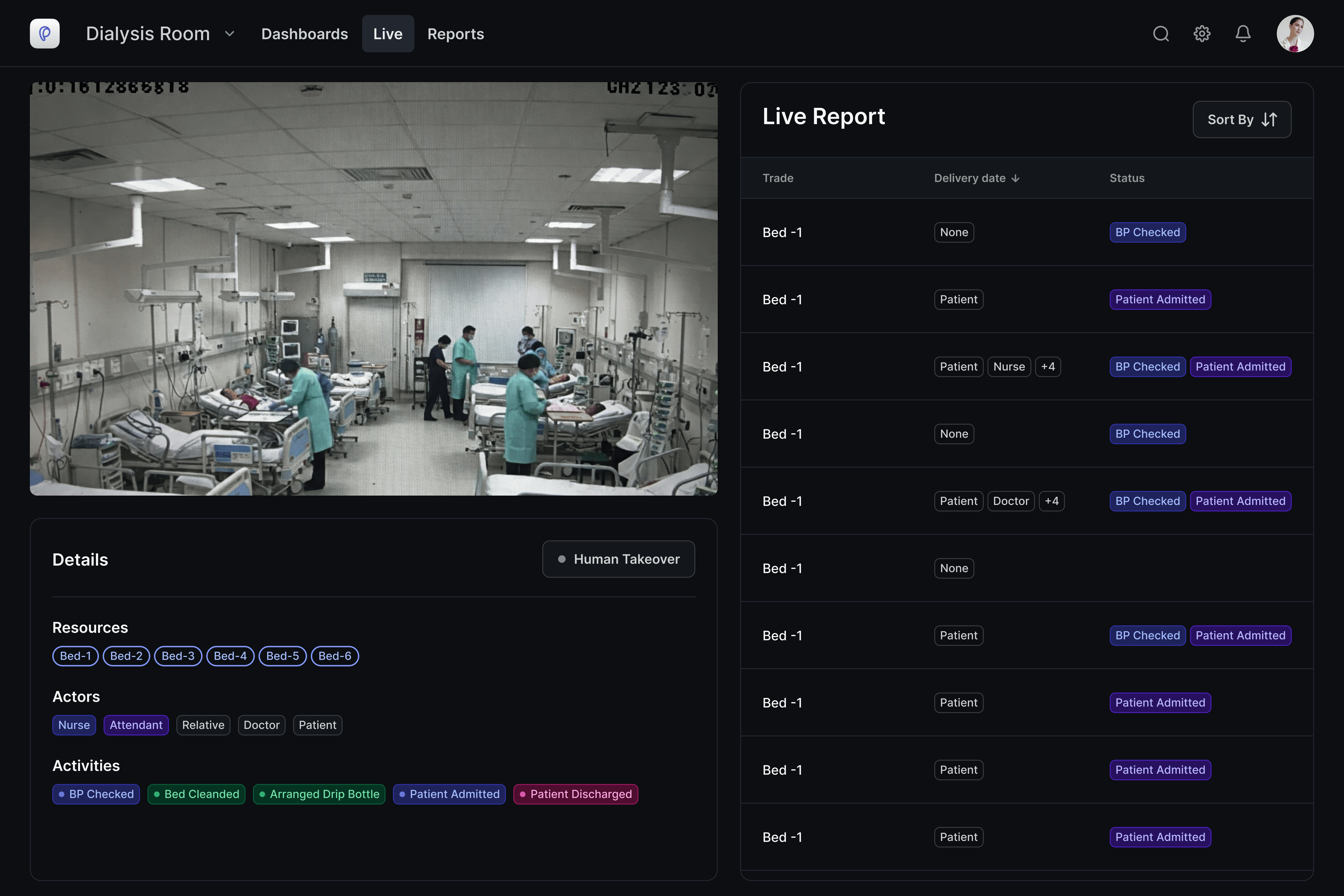This screenshot has height=896, width=1344.
Task: Click Doctor chip in fifth report row
Action: click(x=1011, y=501)
